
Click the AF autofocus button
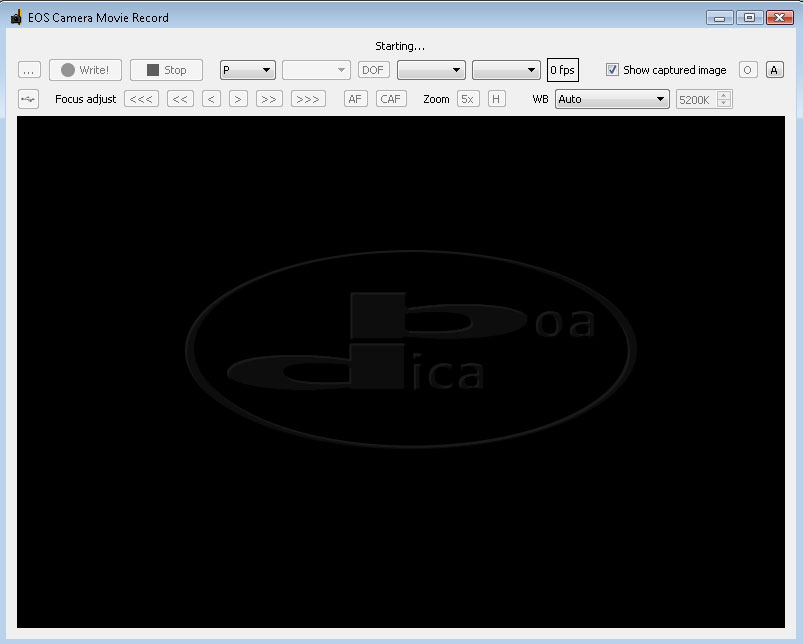(x=355, y=99)
